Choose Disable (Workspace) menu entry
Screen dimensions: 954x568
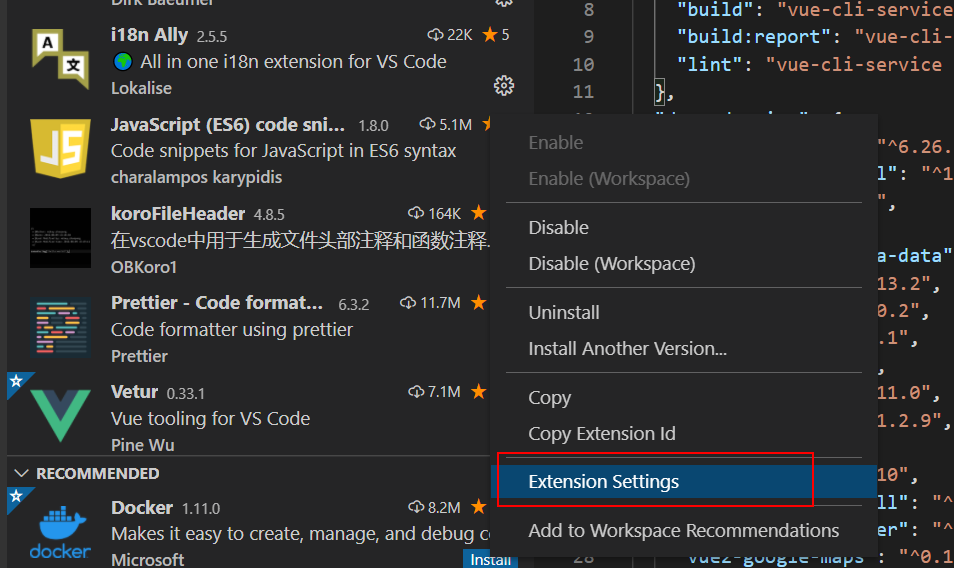[x=684, y=263]
